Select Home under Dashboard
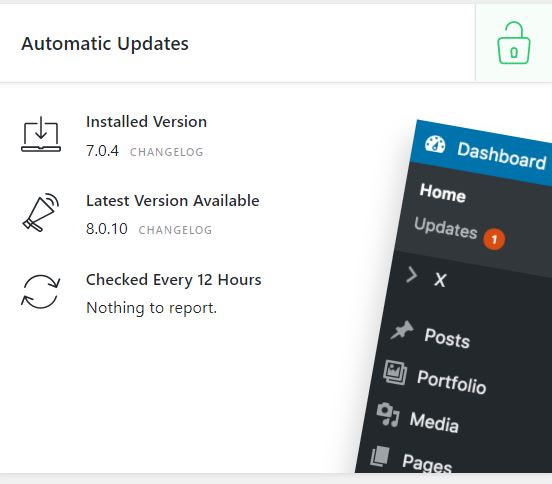This screenshot has height=484, width=552. [443, 193]
